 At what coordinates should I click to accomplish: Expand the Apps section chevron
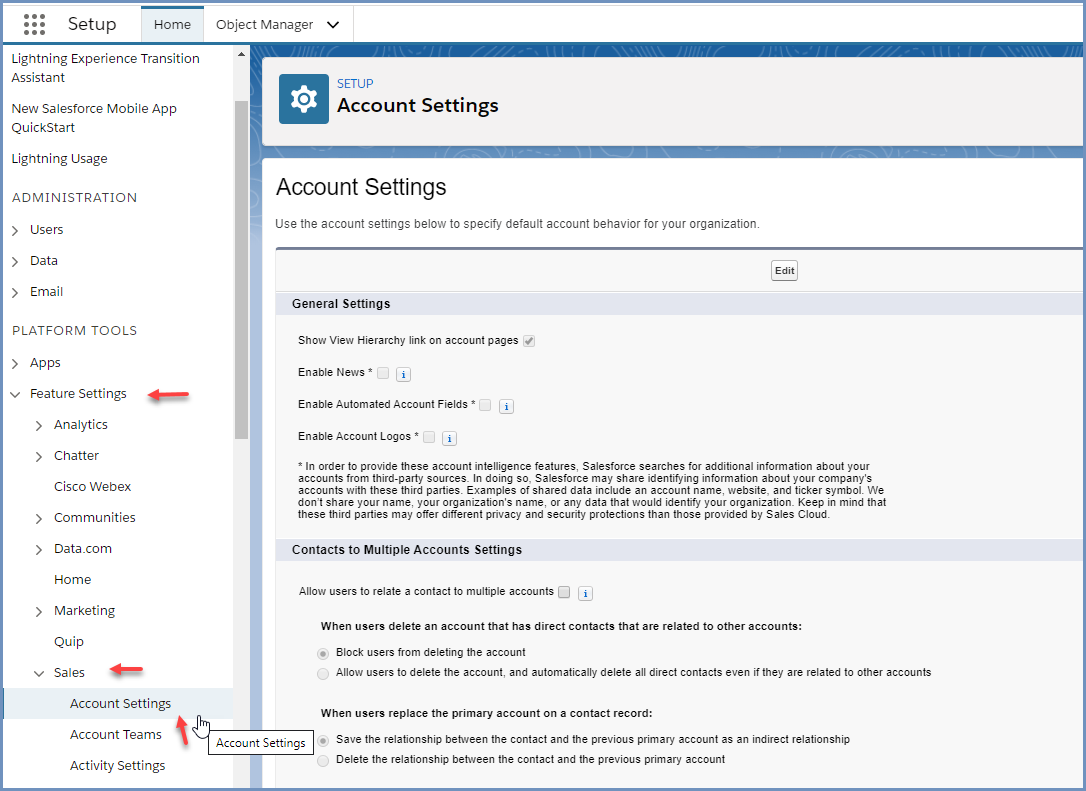pos(15,364)
